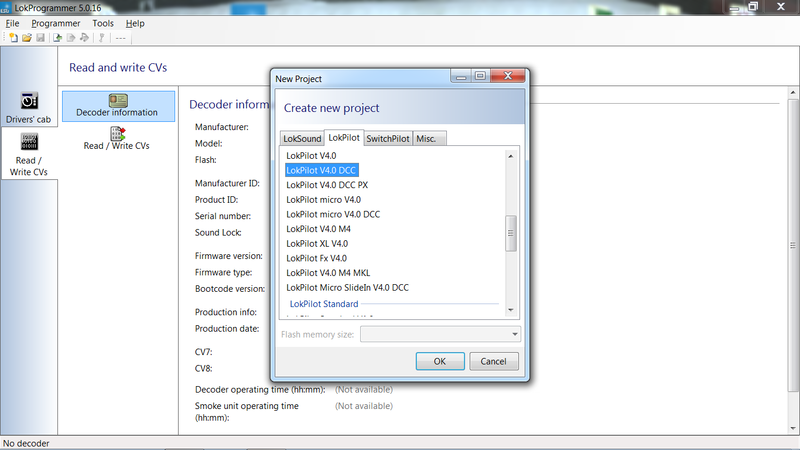Open the Help menu
This screenshot has width=800, height=450.
click(x=135, y=23)
